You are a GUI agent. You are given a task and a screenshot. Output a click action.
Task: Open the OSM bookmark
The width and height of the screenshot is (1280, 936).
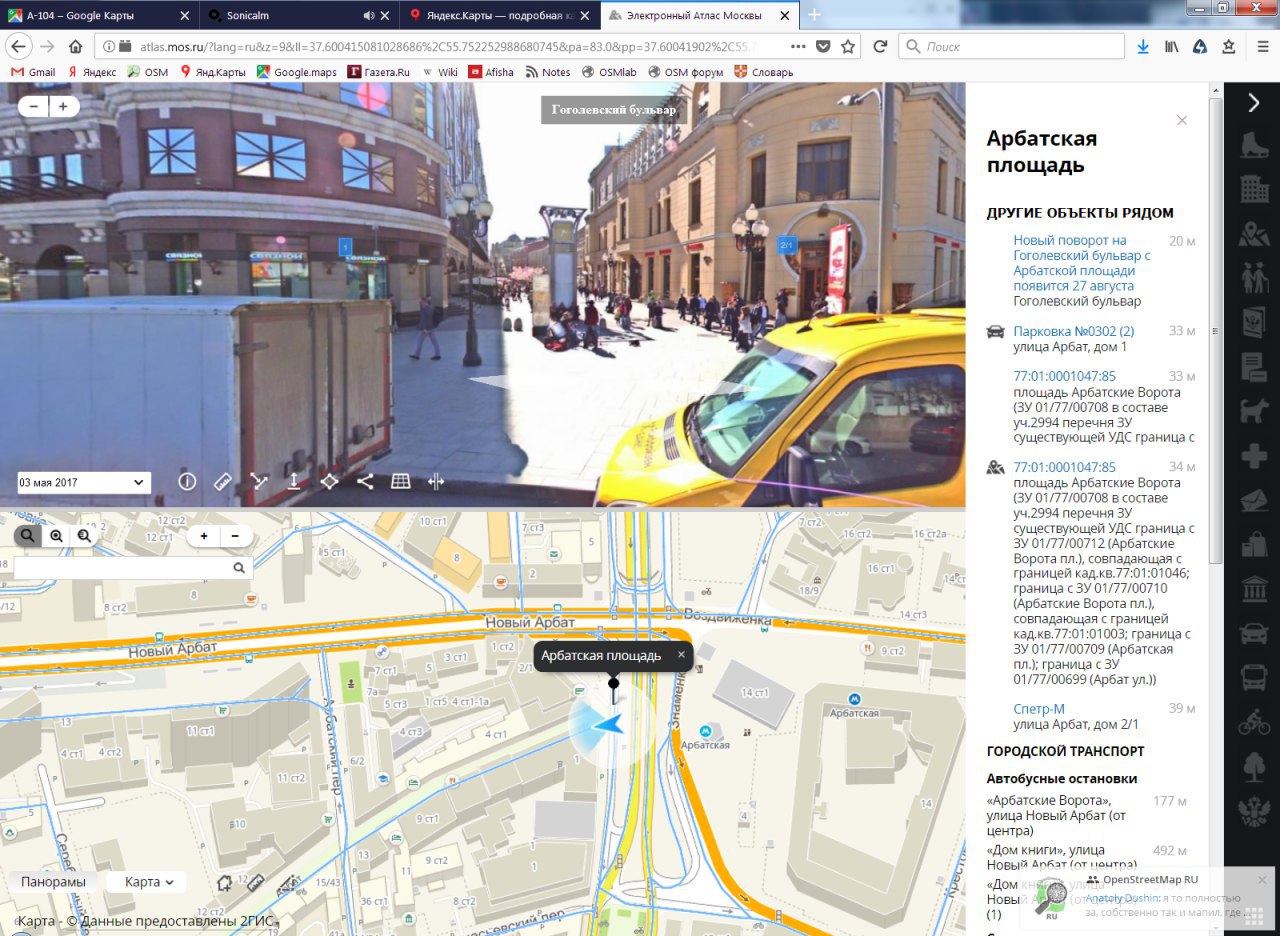[x=148, y=72]
